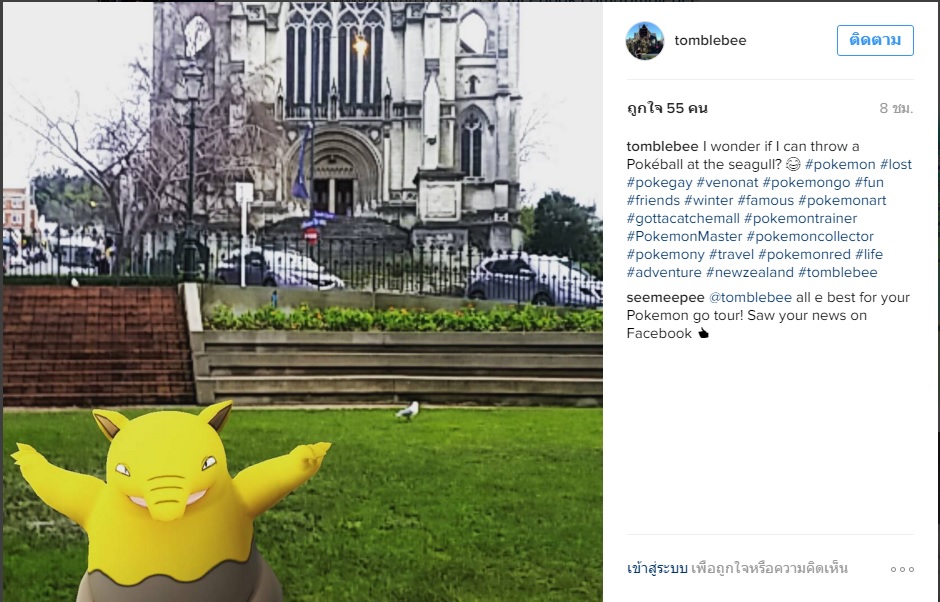
Task: Click the #tomblebee hashtag
Action: pyautogui.click(x=837, y=272)
